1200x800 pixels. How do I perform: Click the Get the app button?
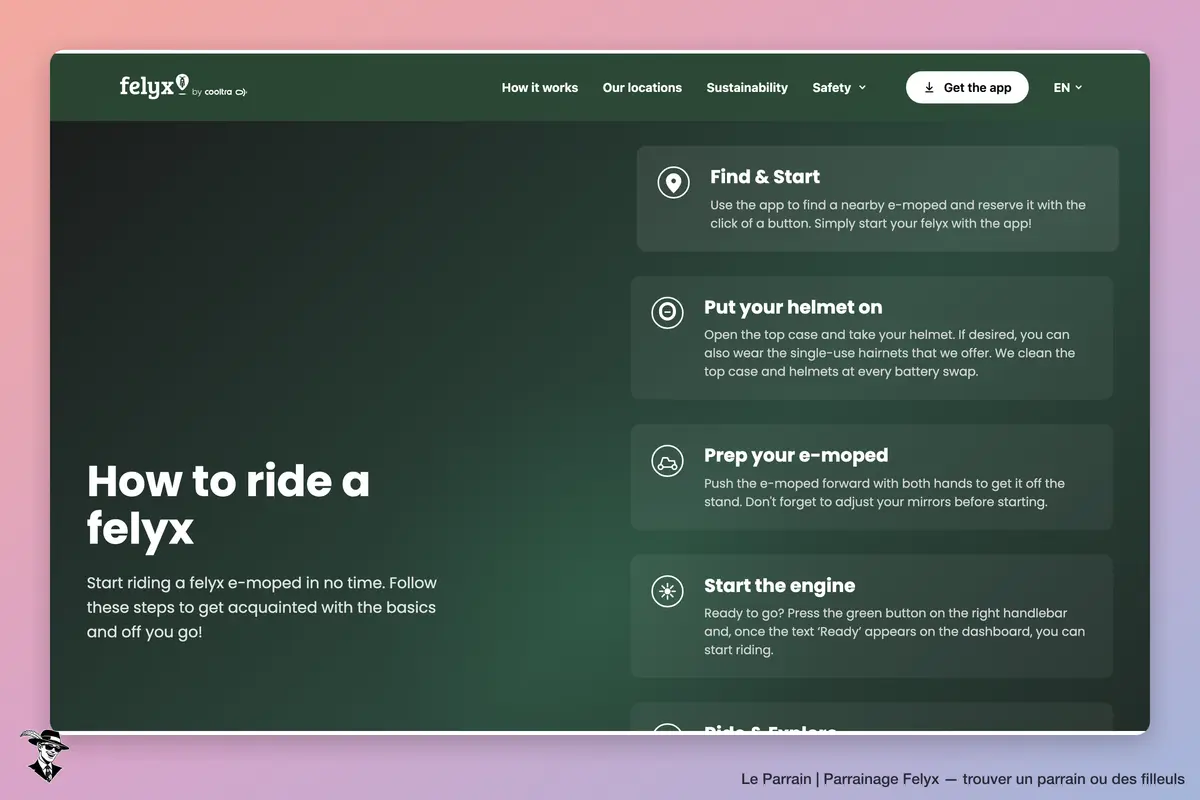click(x=967, y=88)
